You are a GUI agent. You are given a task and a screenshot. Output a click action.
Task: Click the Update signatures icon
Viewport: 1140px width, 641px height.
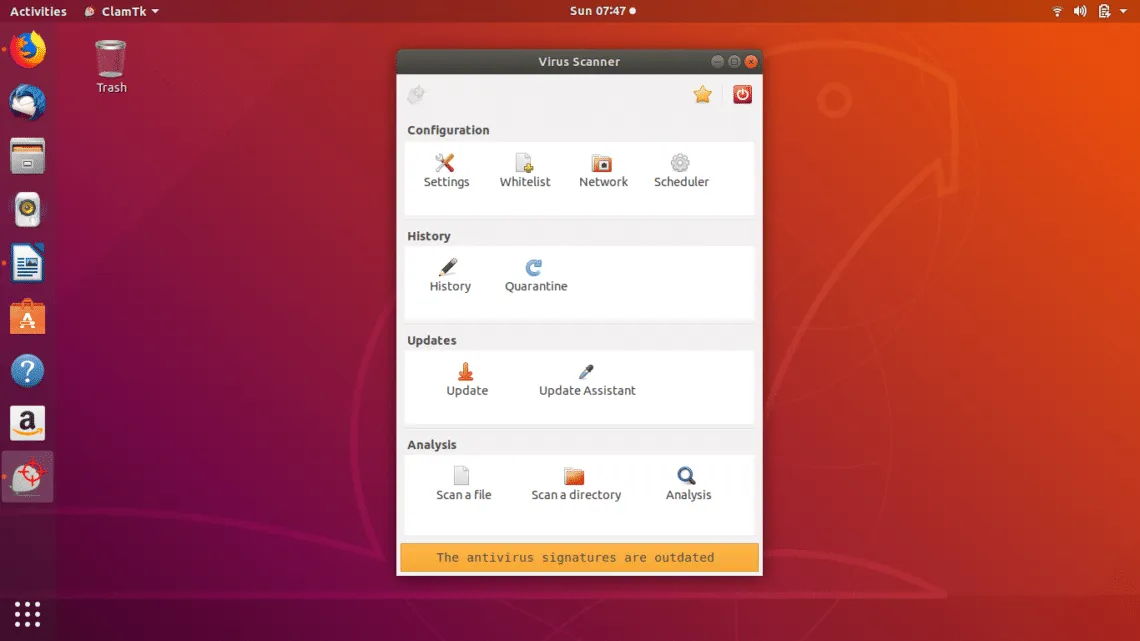[466, 373]
